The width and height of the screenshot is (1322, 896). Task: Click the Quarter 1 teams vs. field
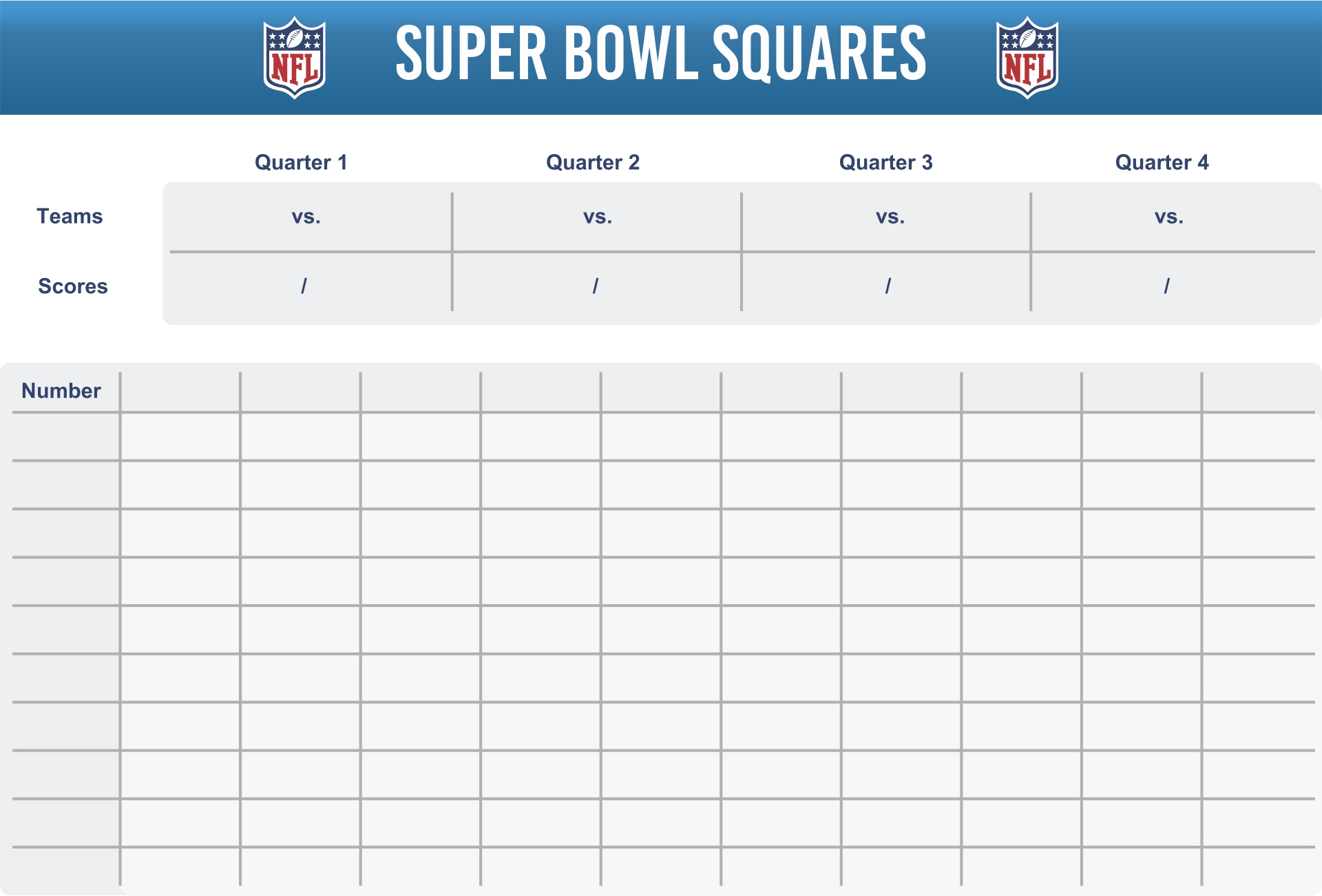coord(308,217)
